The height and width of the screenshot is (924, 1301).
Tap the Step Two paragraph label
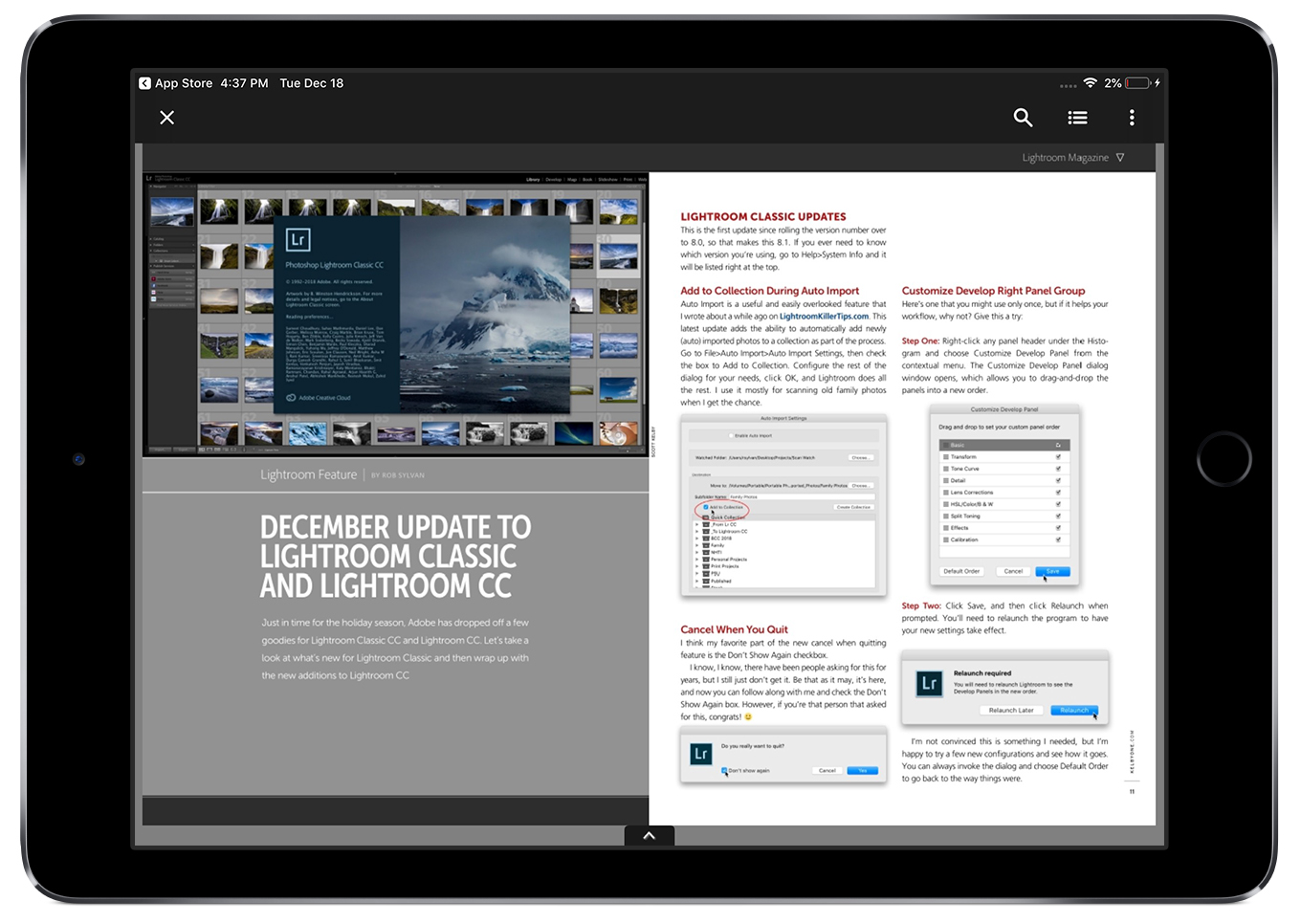tap(921, 605)
